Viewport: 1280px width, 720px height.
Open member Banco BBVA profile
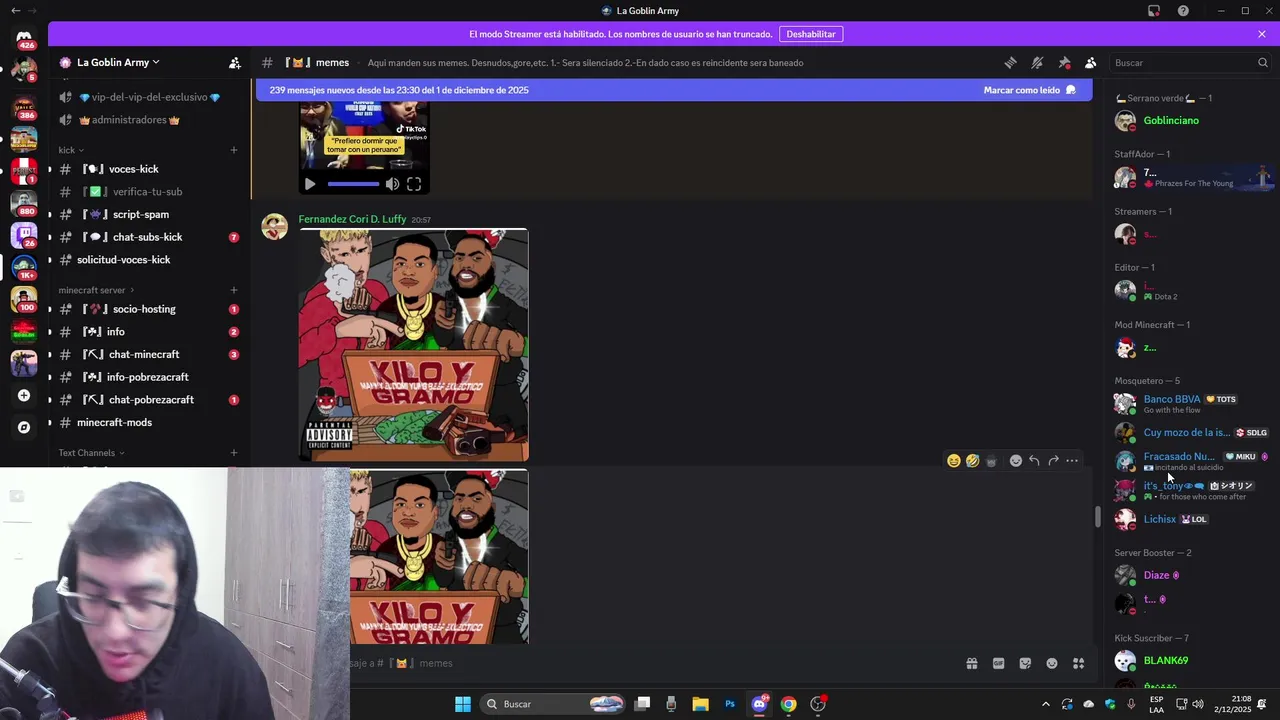(1171, 404)
